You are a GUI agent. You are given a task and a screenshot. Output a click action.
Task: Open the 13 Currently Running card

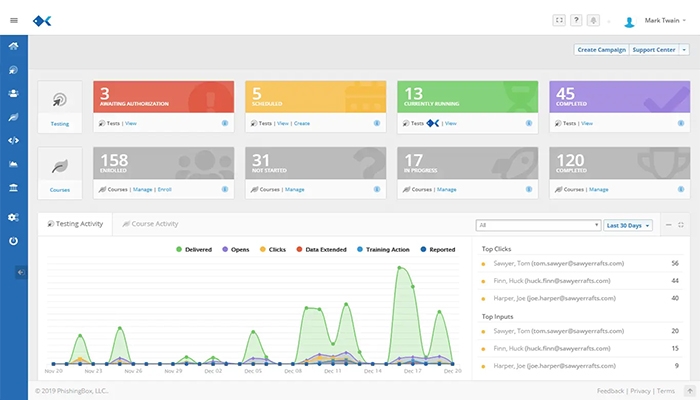[x=467, y=97]
